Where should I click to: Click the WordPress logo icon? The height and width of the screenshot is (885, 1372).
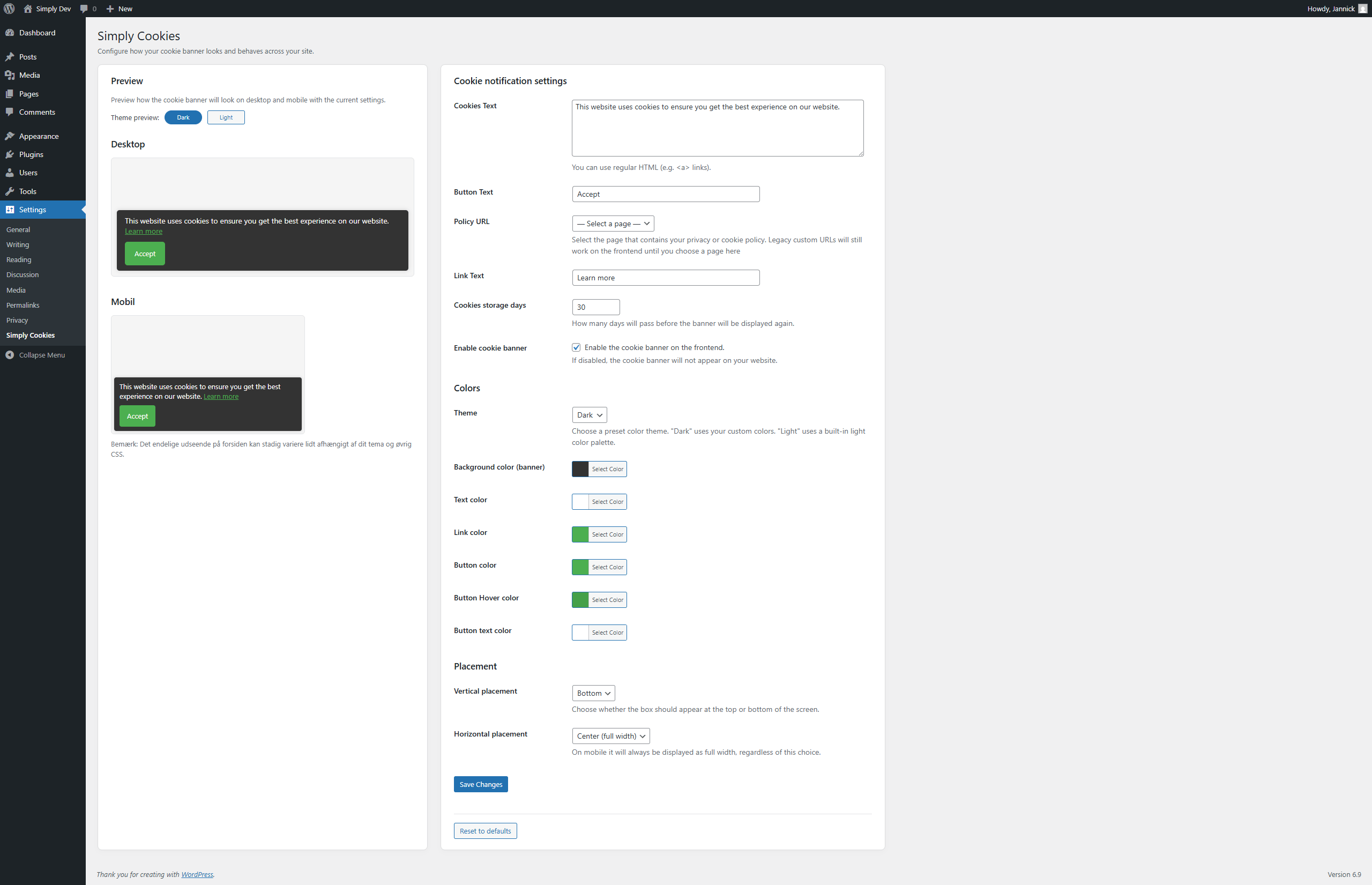[x=9, y=9]
